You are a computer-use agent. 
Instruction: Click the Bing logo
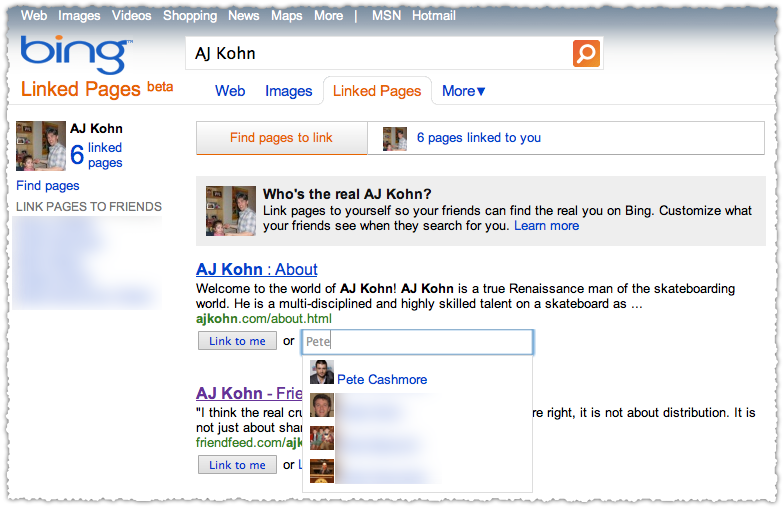point(76,54)
